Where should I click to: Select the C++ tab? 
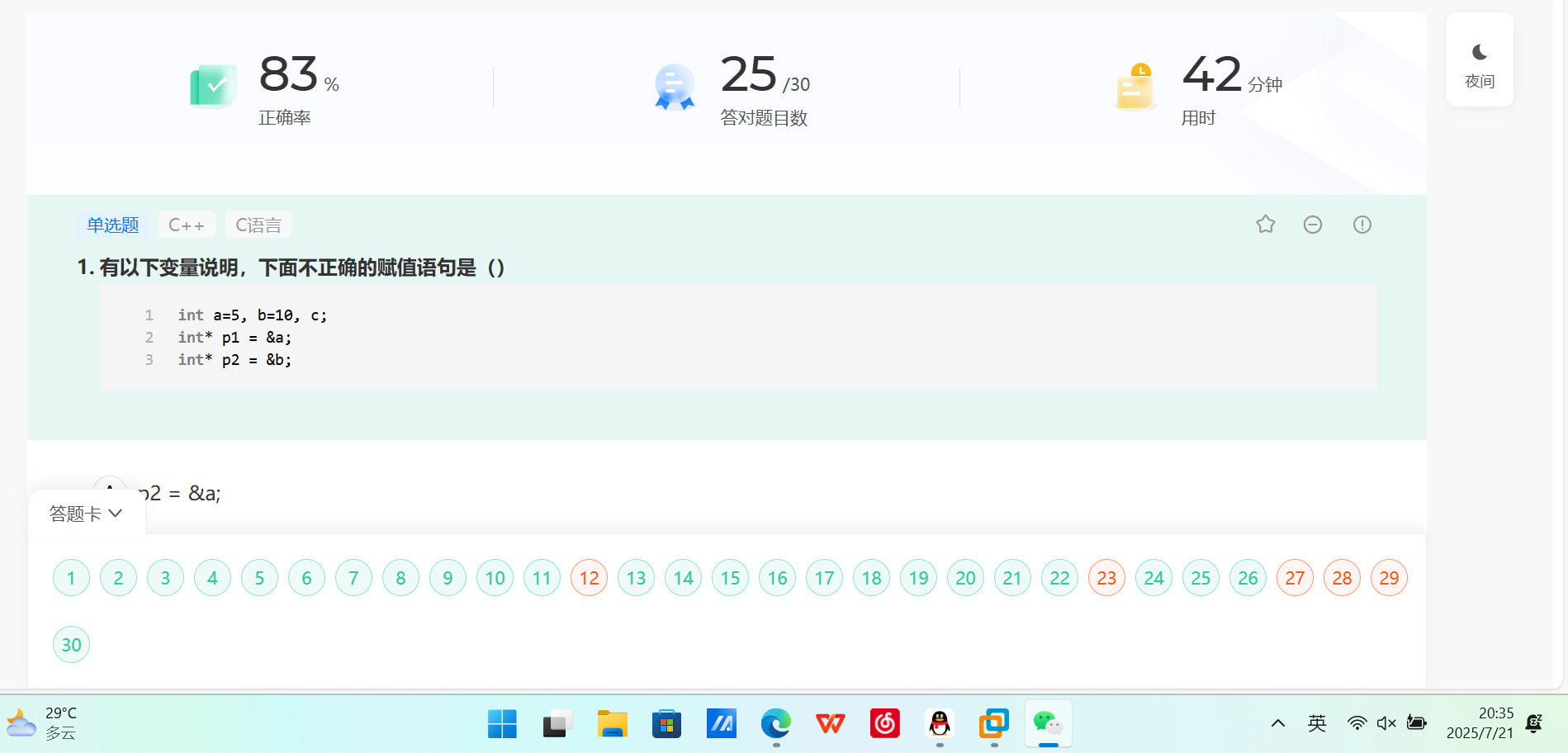(x=187, y=224)
